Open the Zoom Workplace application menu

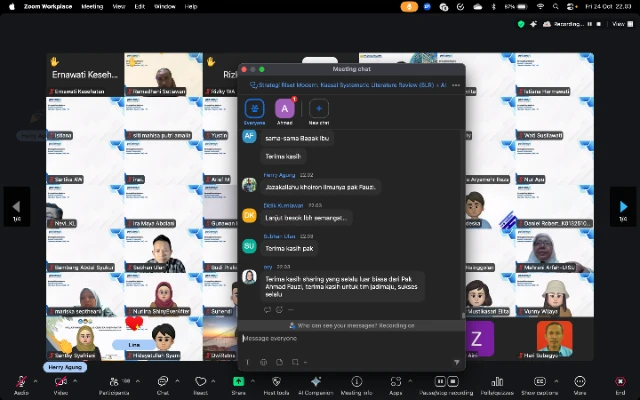pos(48,7)
